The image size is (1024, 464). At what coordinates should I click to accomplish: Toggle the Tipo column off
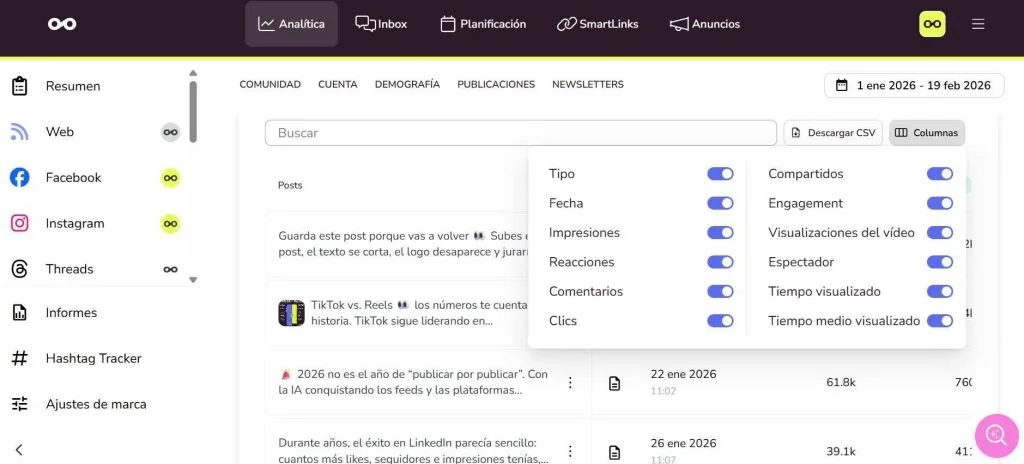[720, 174]
